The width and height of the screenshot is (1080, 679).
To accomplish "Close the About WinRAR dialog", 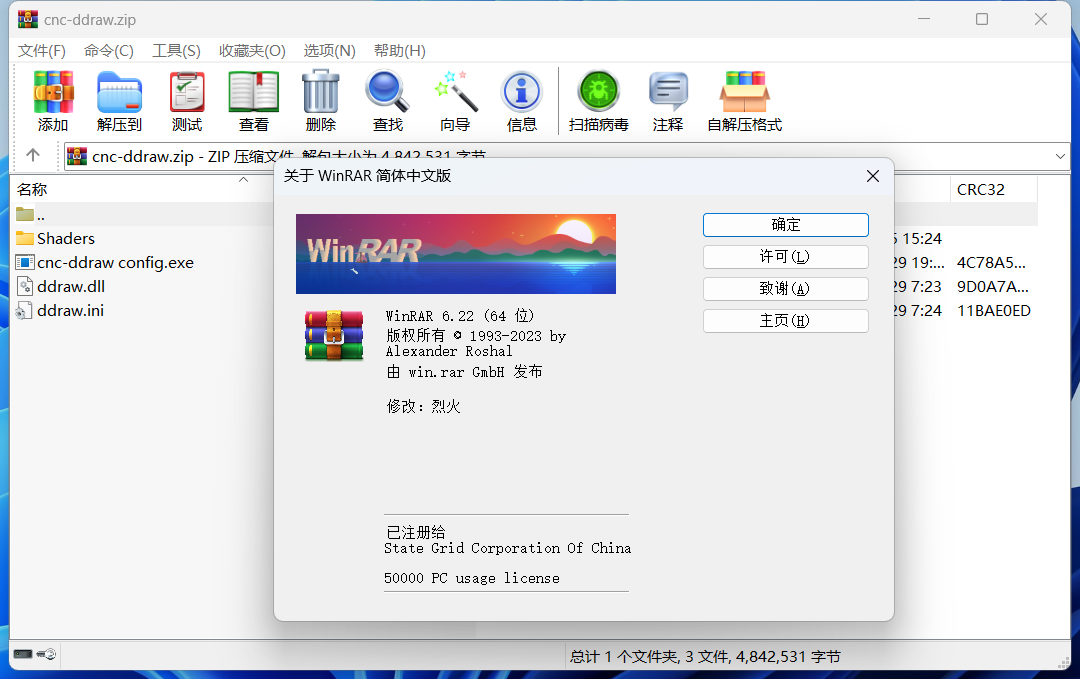I will 873,176.
